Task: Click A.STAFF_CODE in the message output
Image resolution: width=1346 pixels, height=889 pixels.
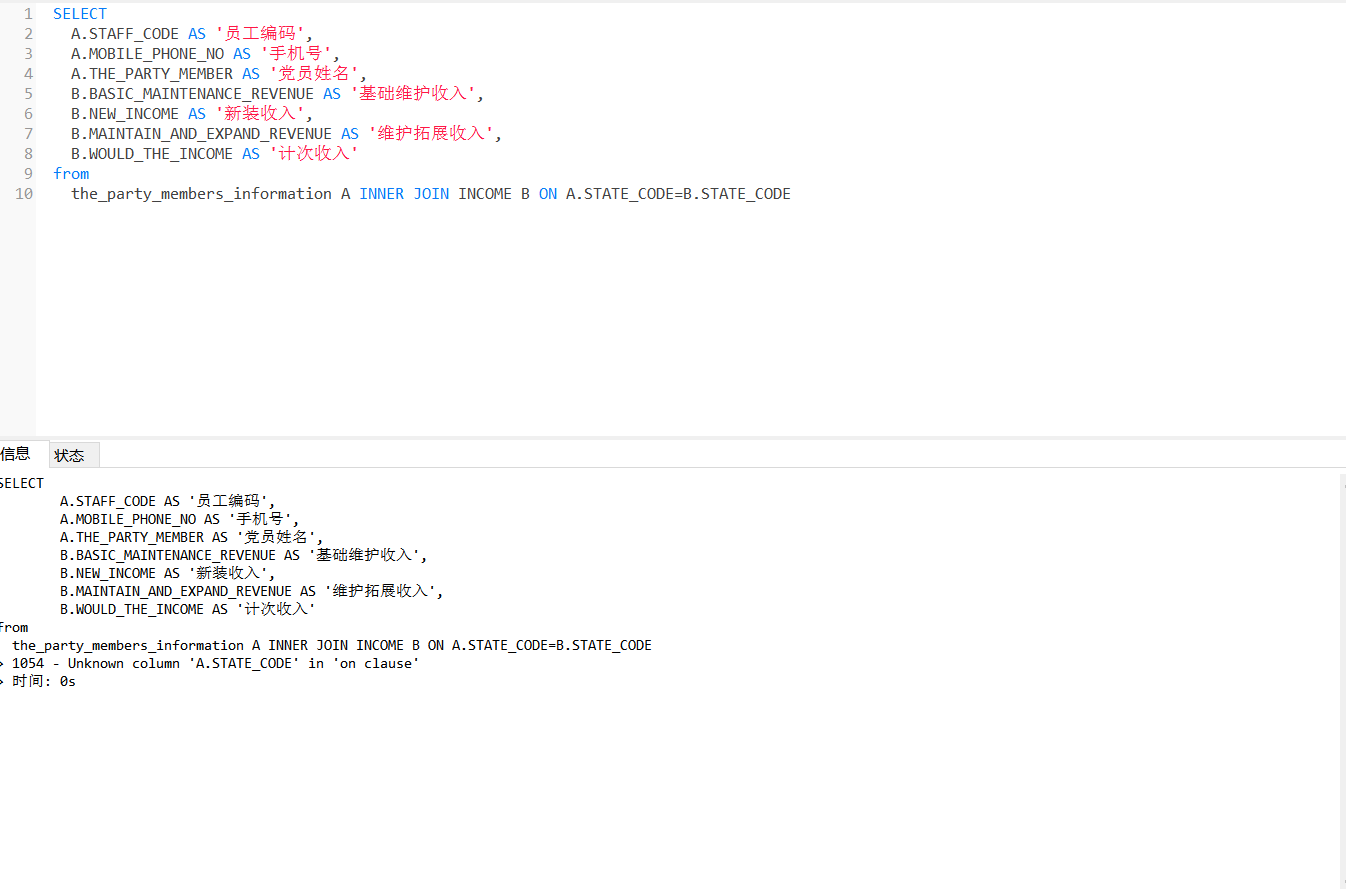Action: 108,501
